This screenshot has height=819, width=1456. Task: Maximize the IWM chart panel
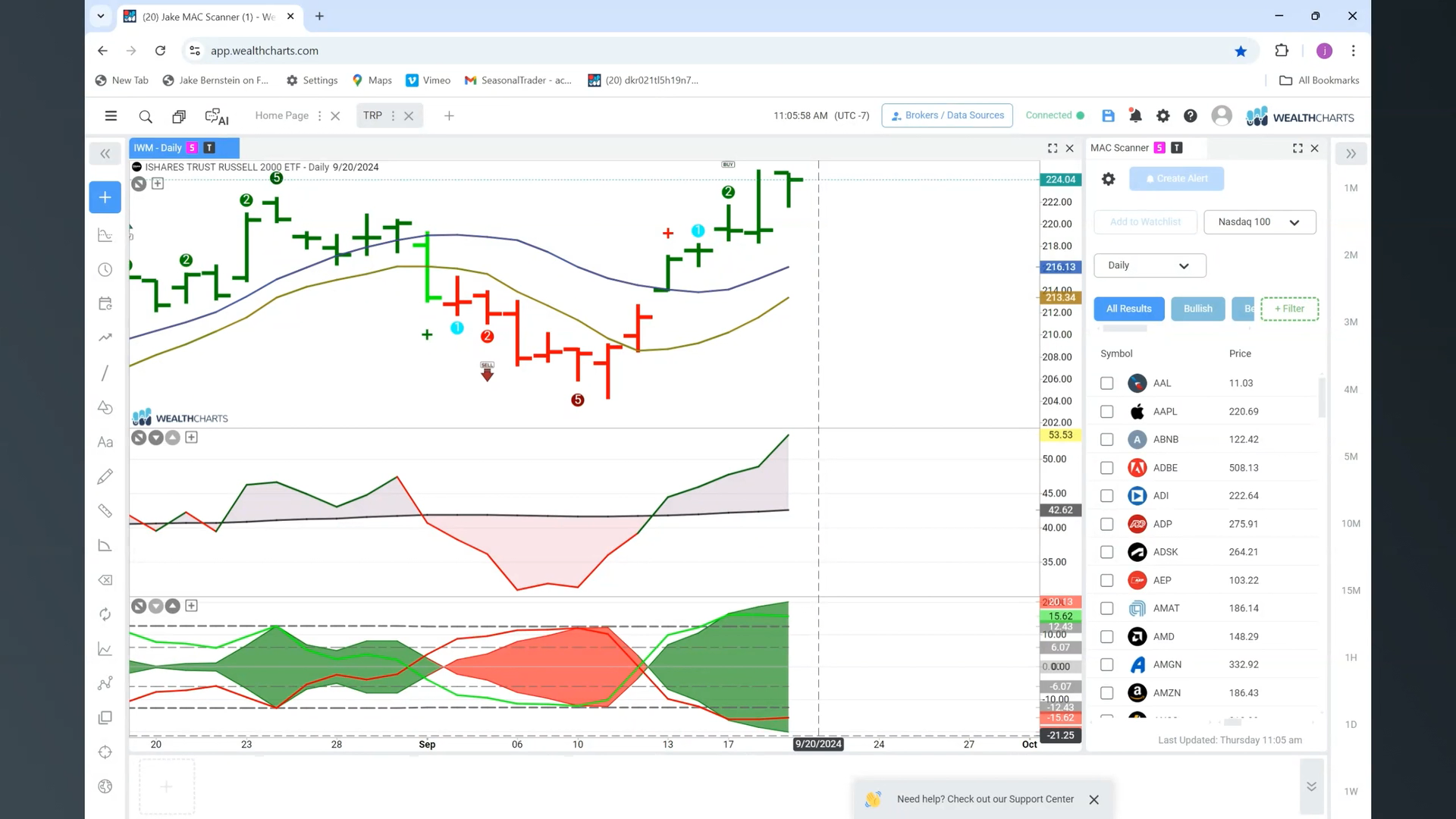coord(1053,149)
